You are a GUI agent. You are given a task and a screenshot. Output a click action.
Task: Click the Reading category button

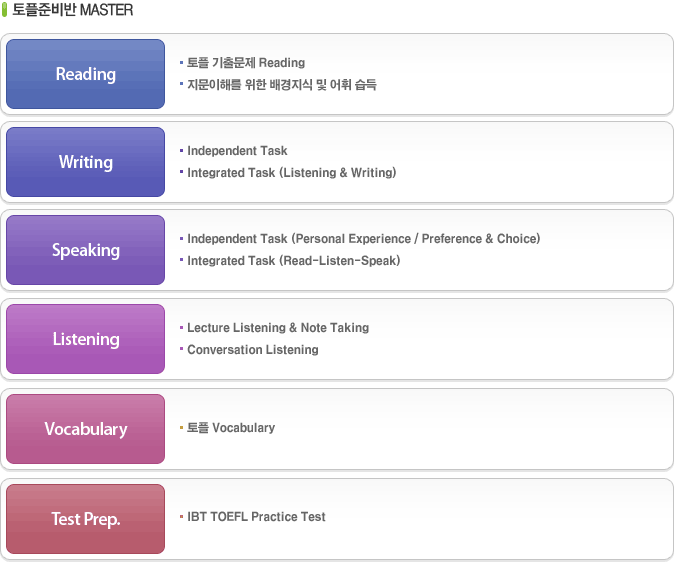click(85, 74)
